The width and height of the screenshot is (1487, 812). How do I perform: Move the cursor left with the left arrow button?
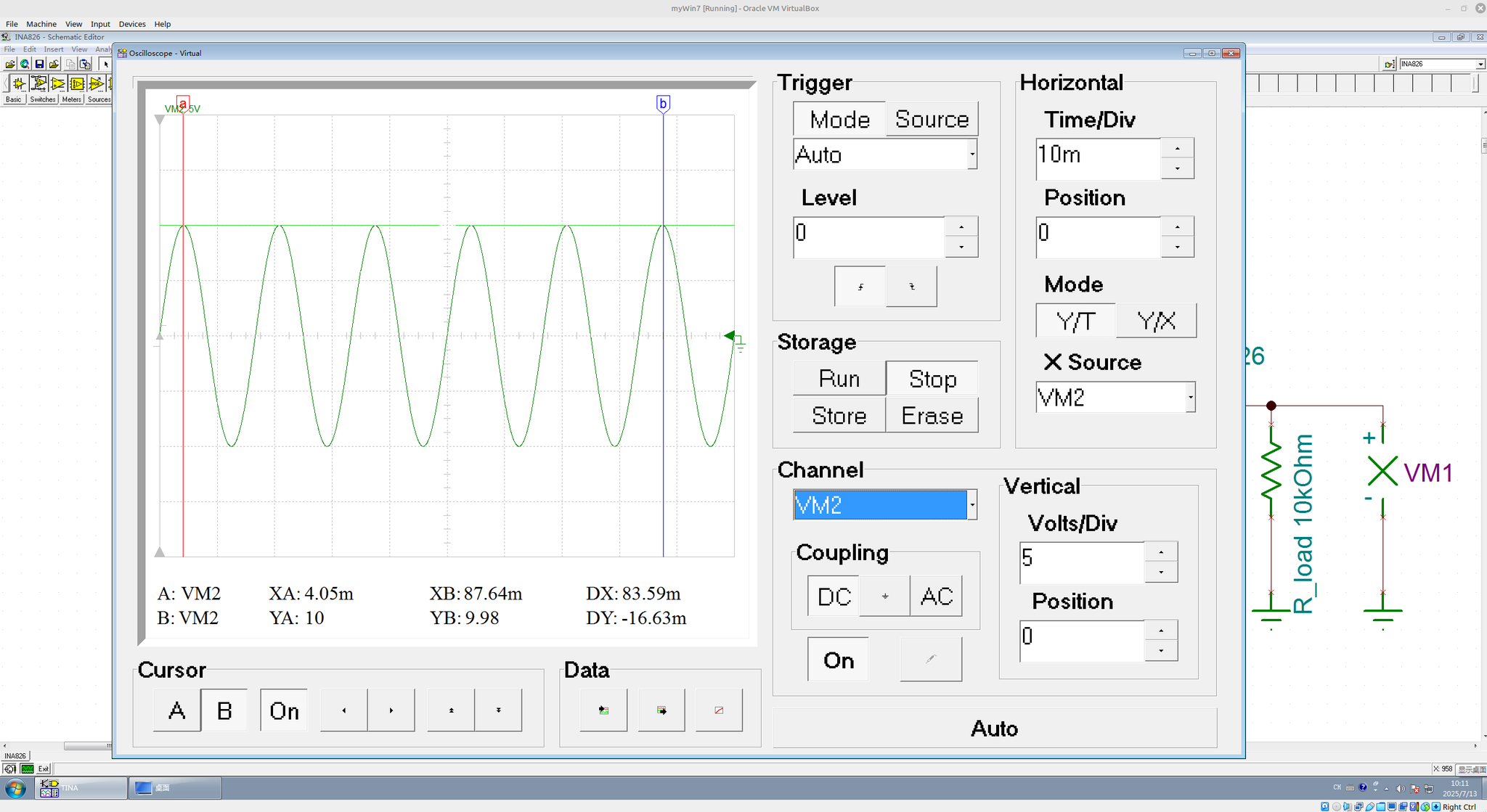pos(344,710)
